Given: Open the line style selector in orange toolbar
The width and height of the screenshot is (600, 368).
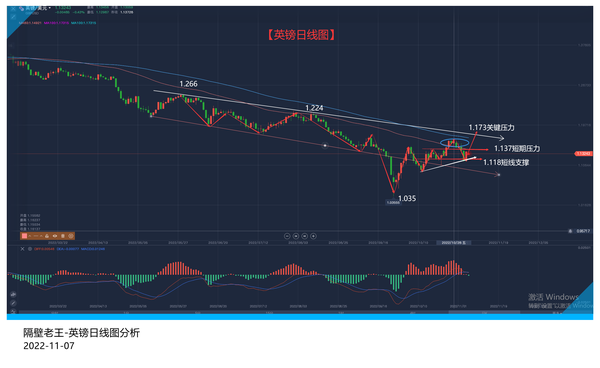Looking at the screenshot, I should pyautogui.click(x=35, y=236).
